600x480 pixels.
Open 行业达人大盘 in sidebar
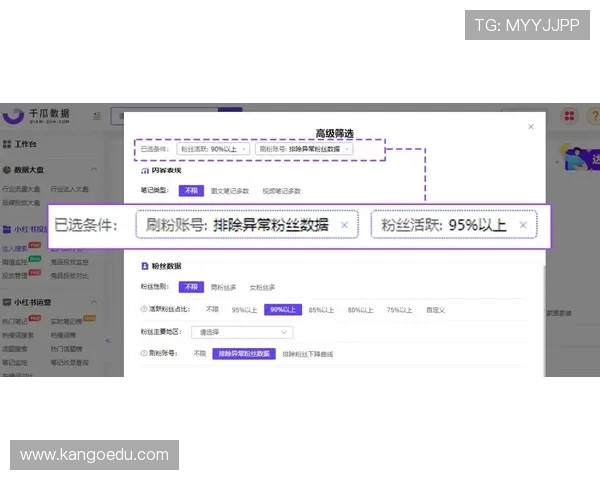(x=69, y=189)
